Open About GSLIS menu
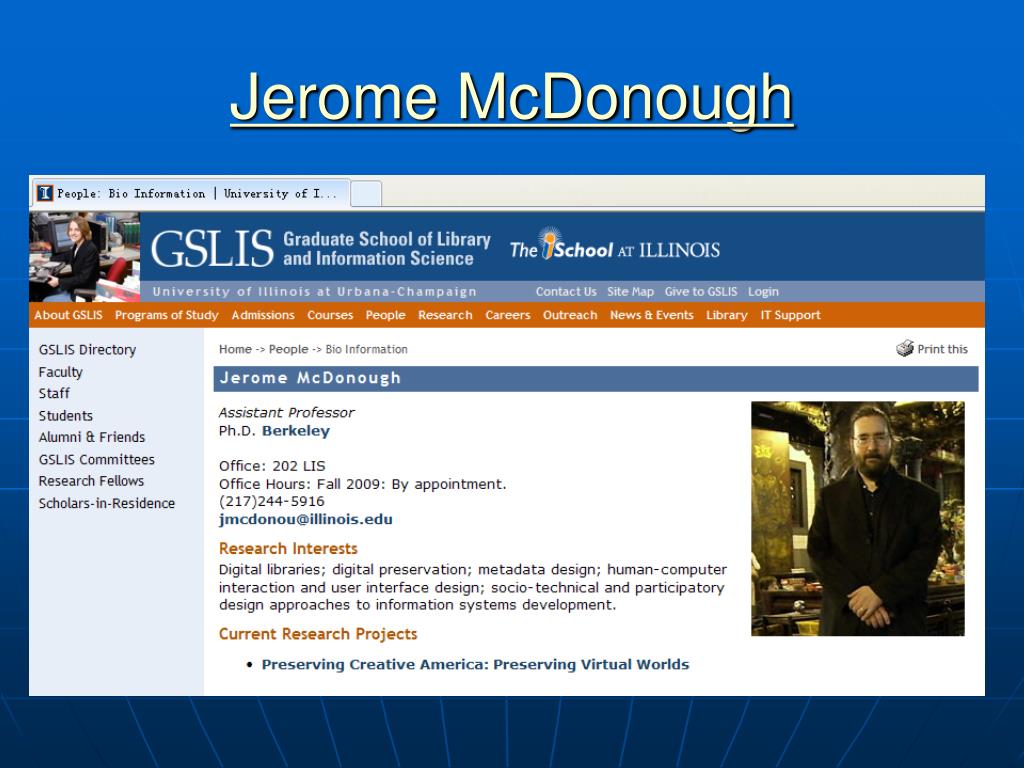This screenshot has width=1024, height=768. pyautogui.click(x=69, y=315)
